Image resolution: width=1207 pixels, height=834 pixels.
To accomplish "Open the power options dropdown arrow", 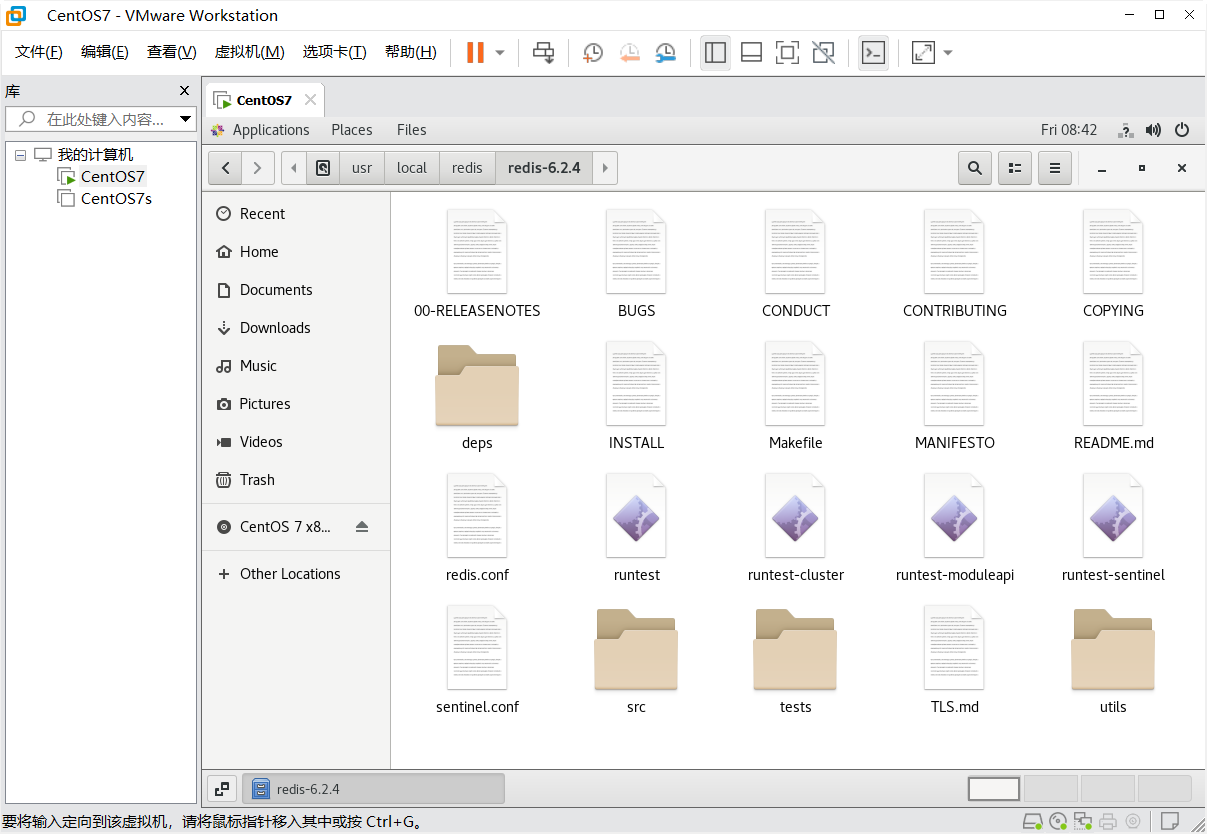I will tap(500, 52).
